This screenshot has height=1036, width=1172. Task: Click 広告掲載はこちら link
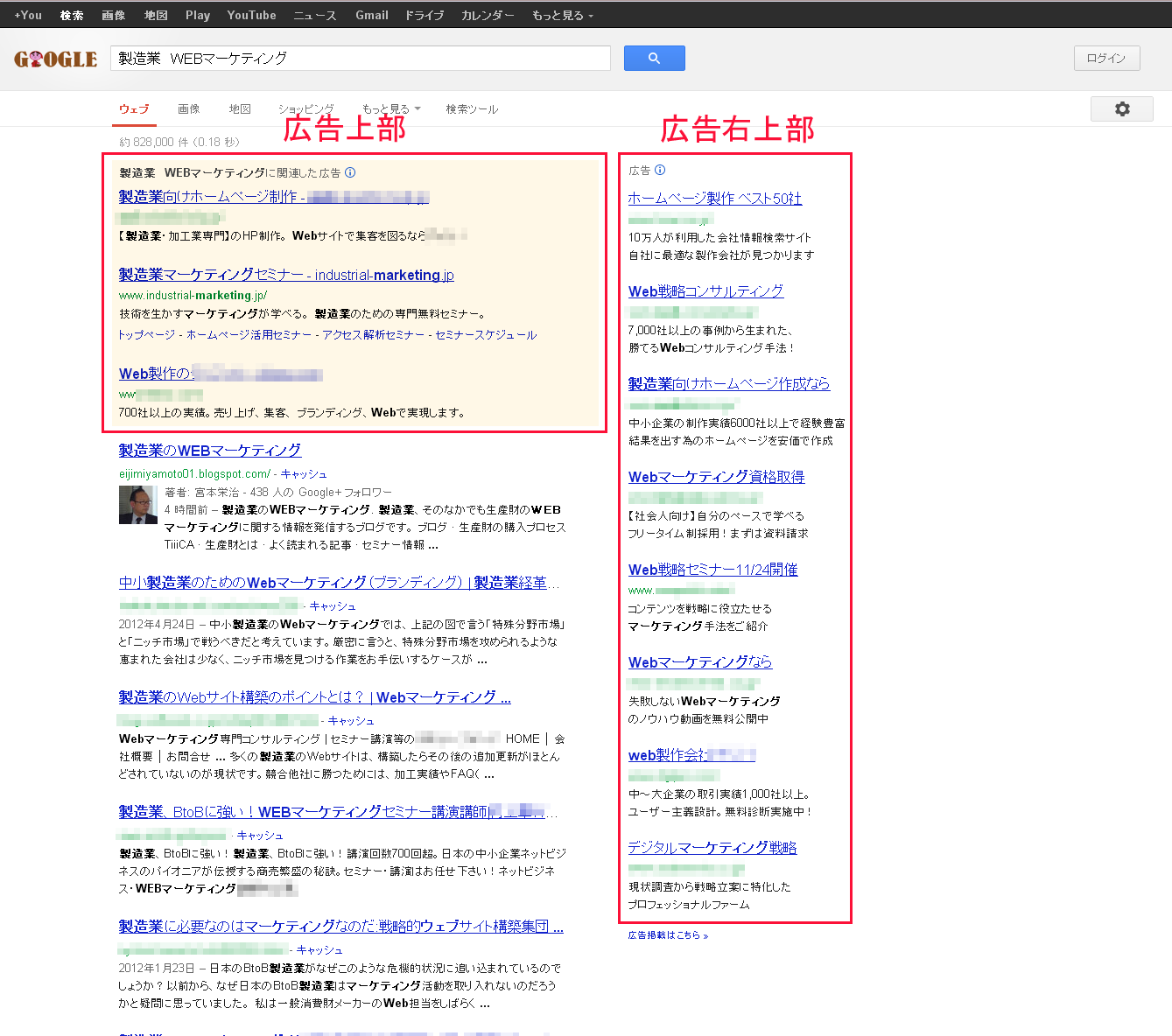(668, 935)
